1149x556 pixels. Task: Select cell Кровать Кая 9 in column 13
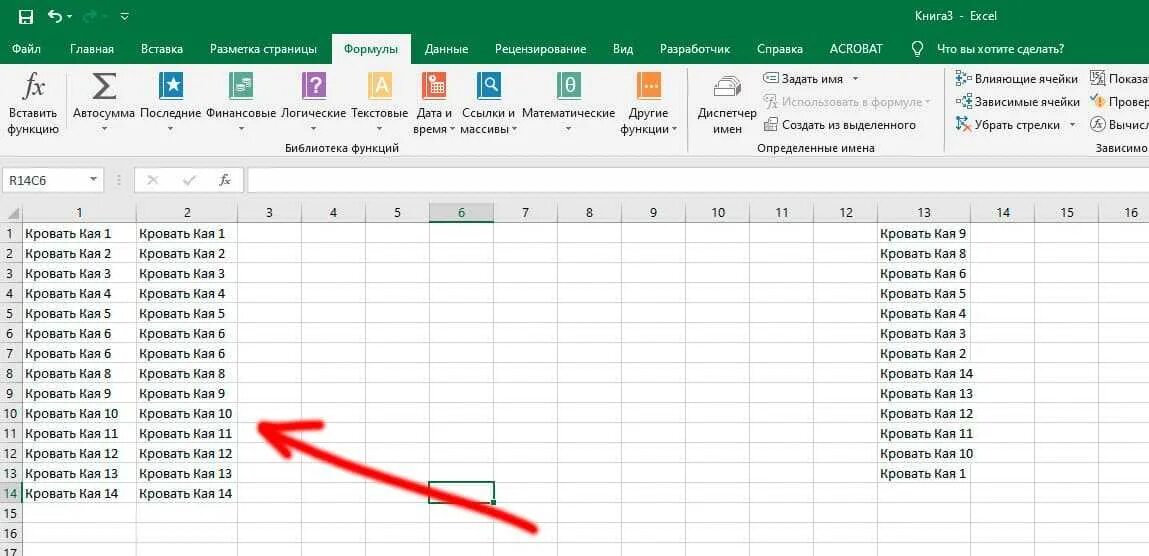coord(923,234)
